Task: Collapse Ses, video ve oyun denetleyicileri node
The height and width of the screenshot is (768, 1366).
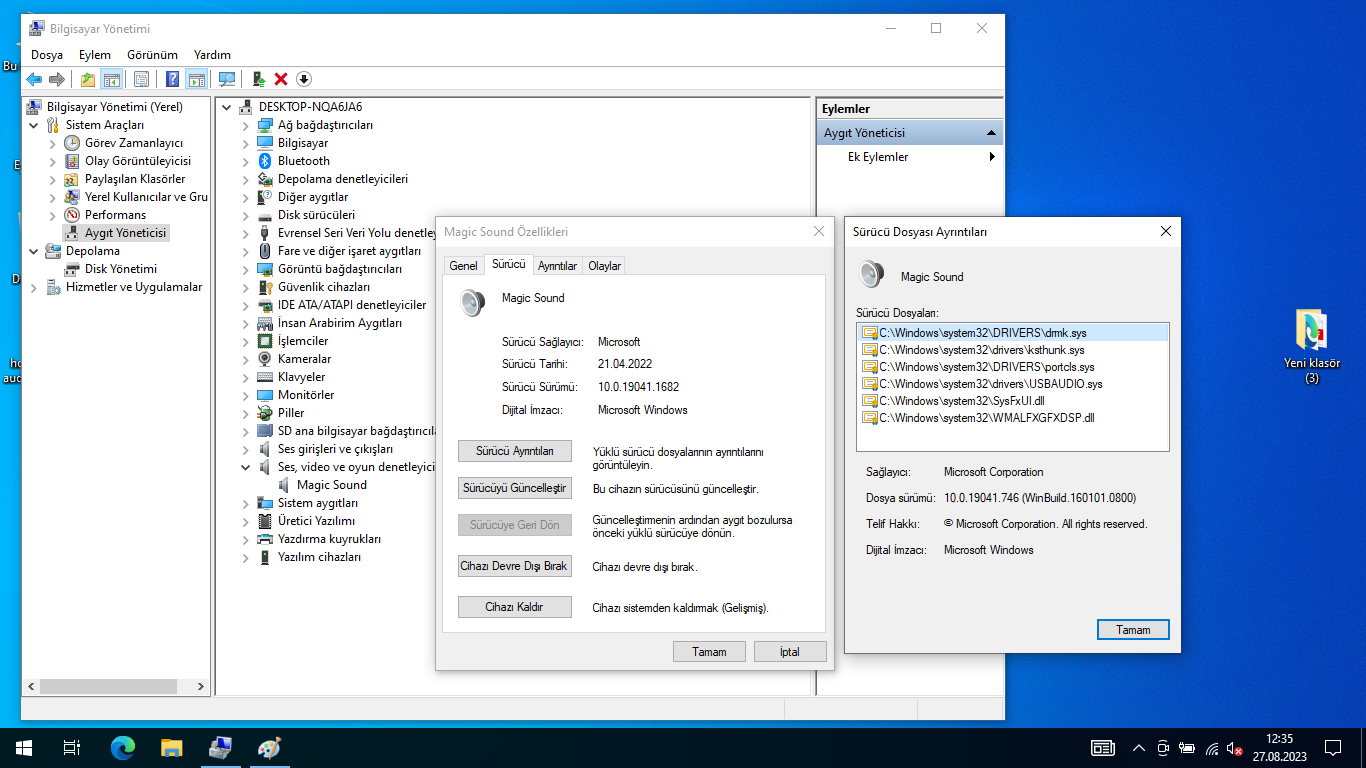Action: tap(246, 467)
